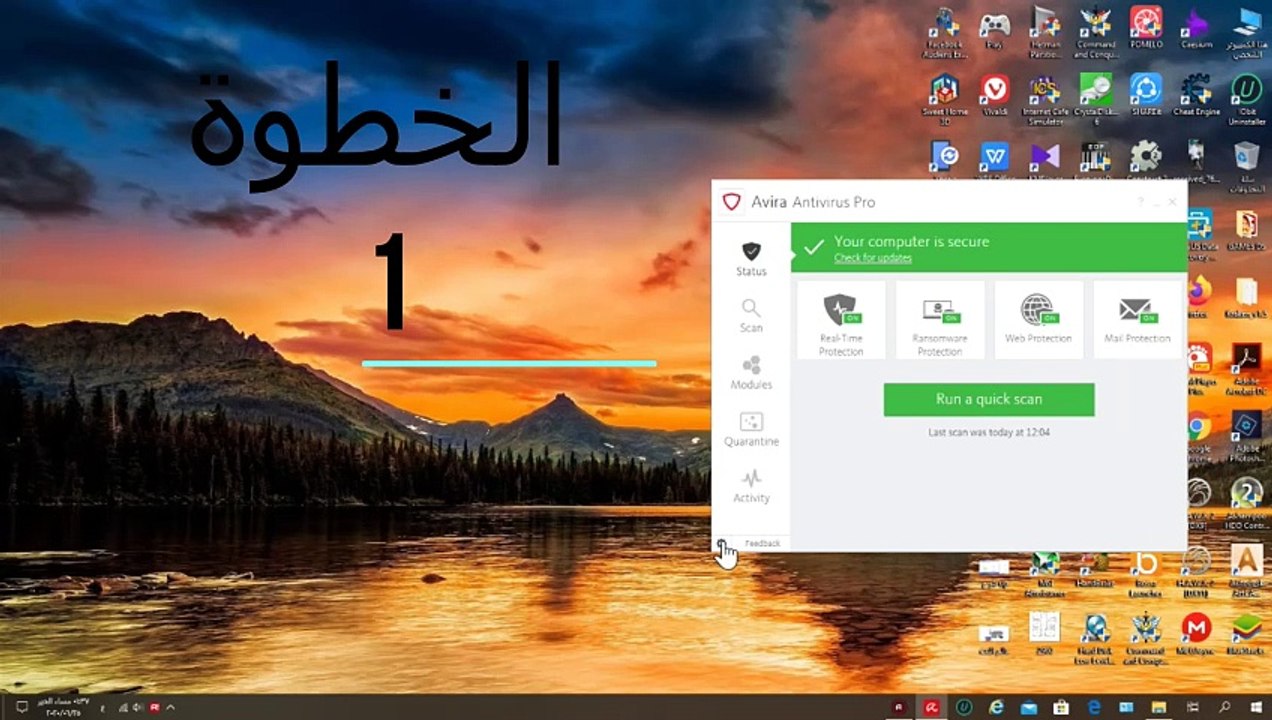Open the CrystalDisk desktop shortcut
1272x720 pixels.
pos(1095,100)
